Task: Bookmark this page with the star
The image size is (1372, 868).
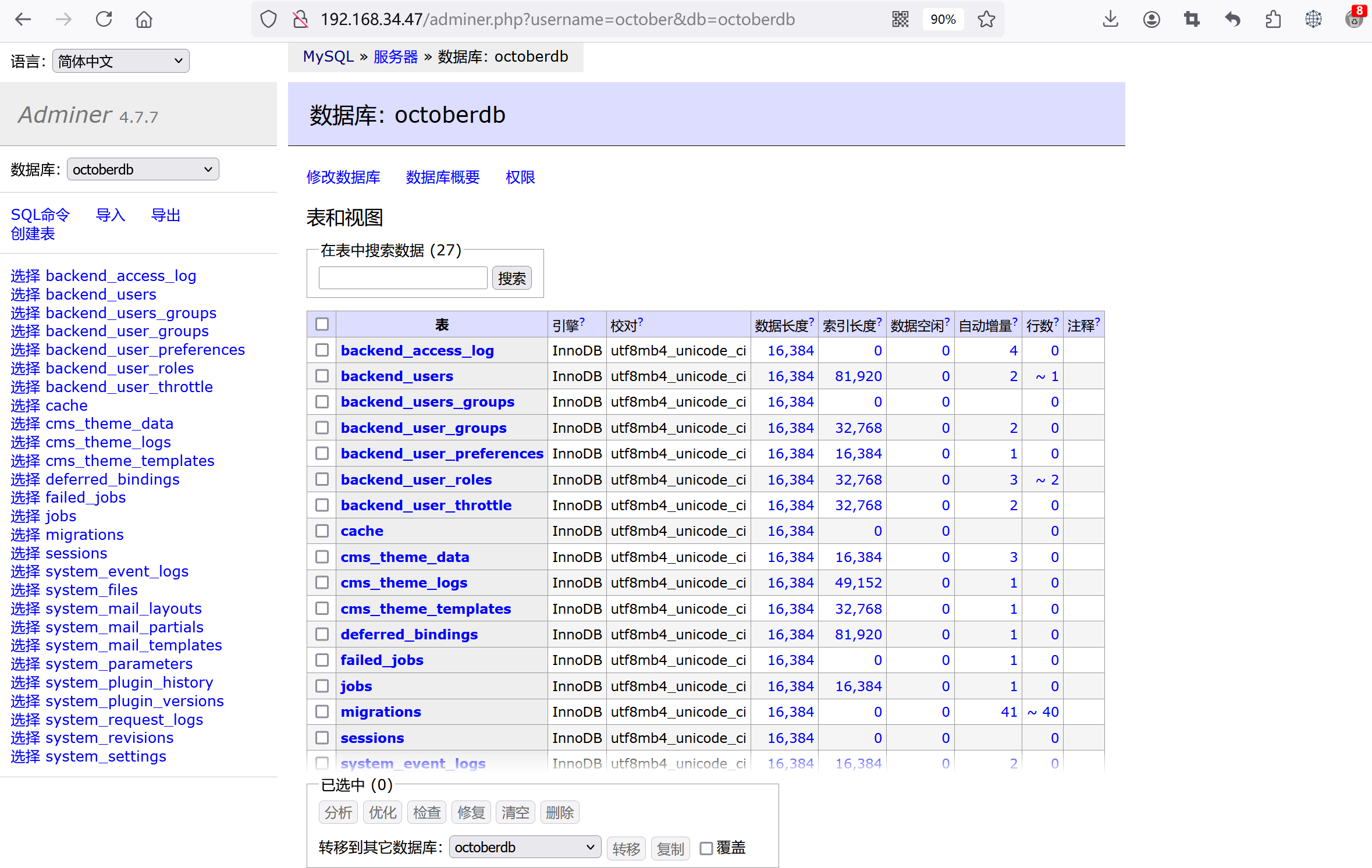Action: [986, 19]
